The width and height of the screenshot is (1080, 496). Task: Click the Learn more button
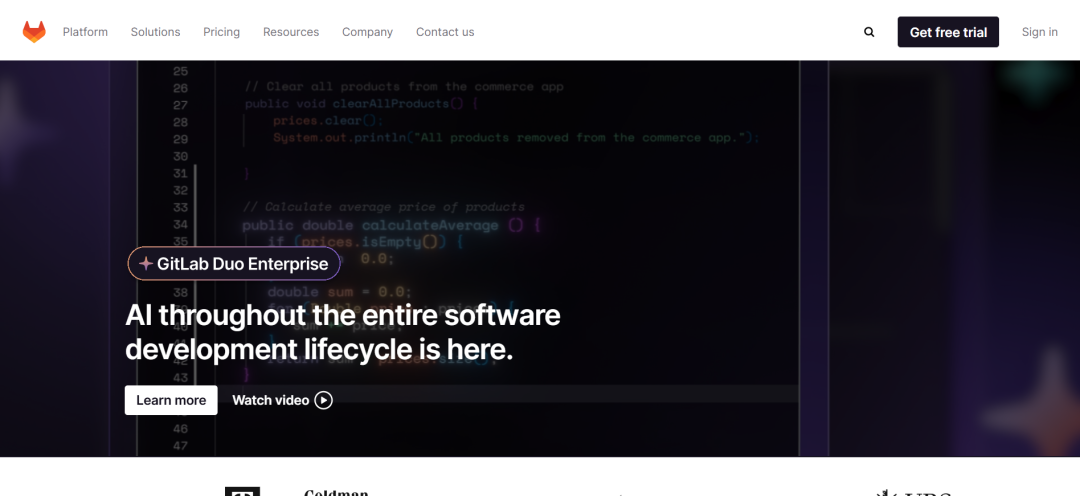coord(171,400)
